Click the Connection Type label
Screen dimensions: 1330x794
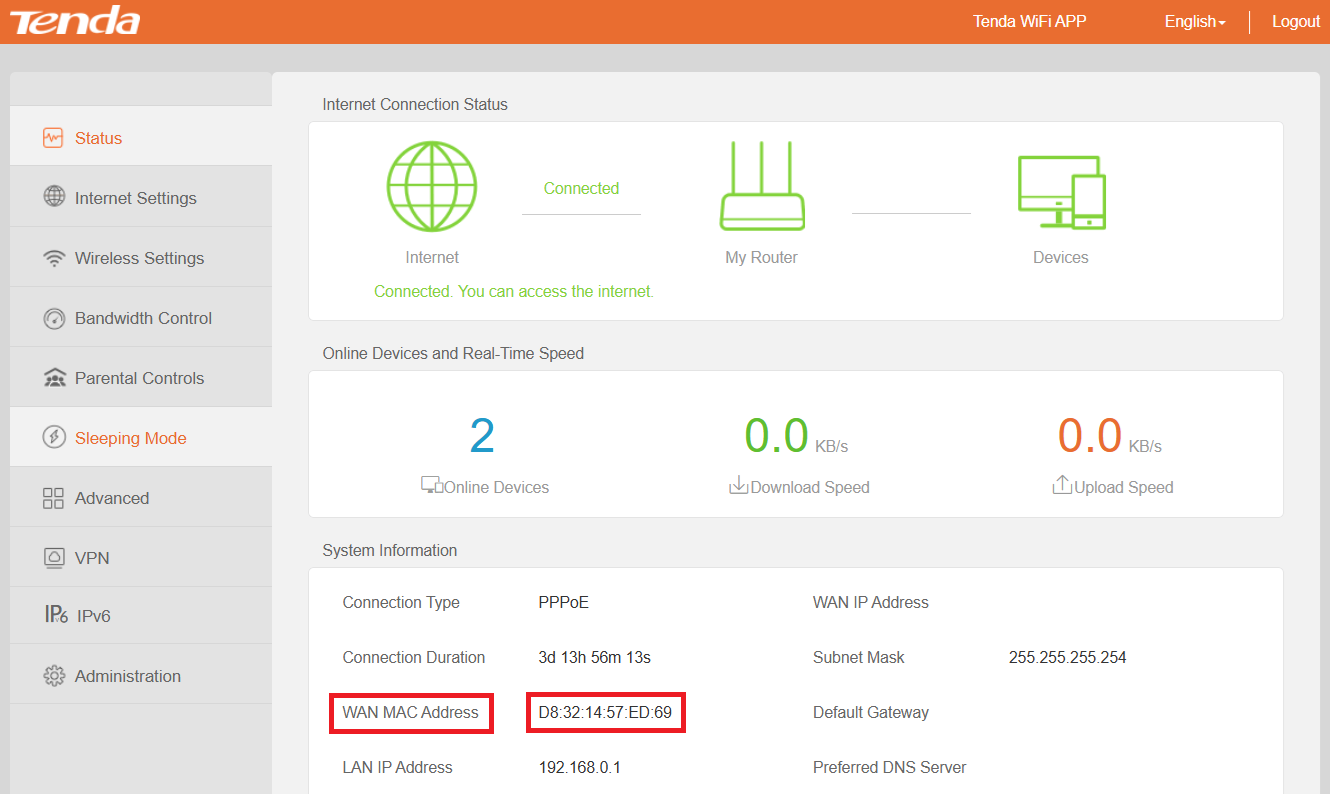(x=401, y=602)
